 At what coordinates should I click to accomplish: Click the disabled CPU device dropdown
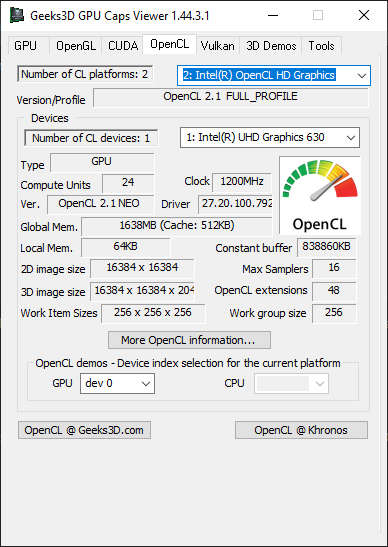tap(291, 383)
